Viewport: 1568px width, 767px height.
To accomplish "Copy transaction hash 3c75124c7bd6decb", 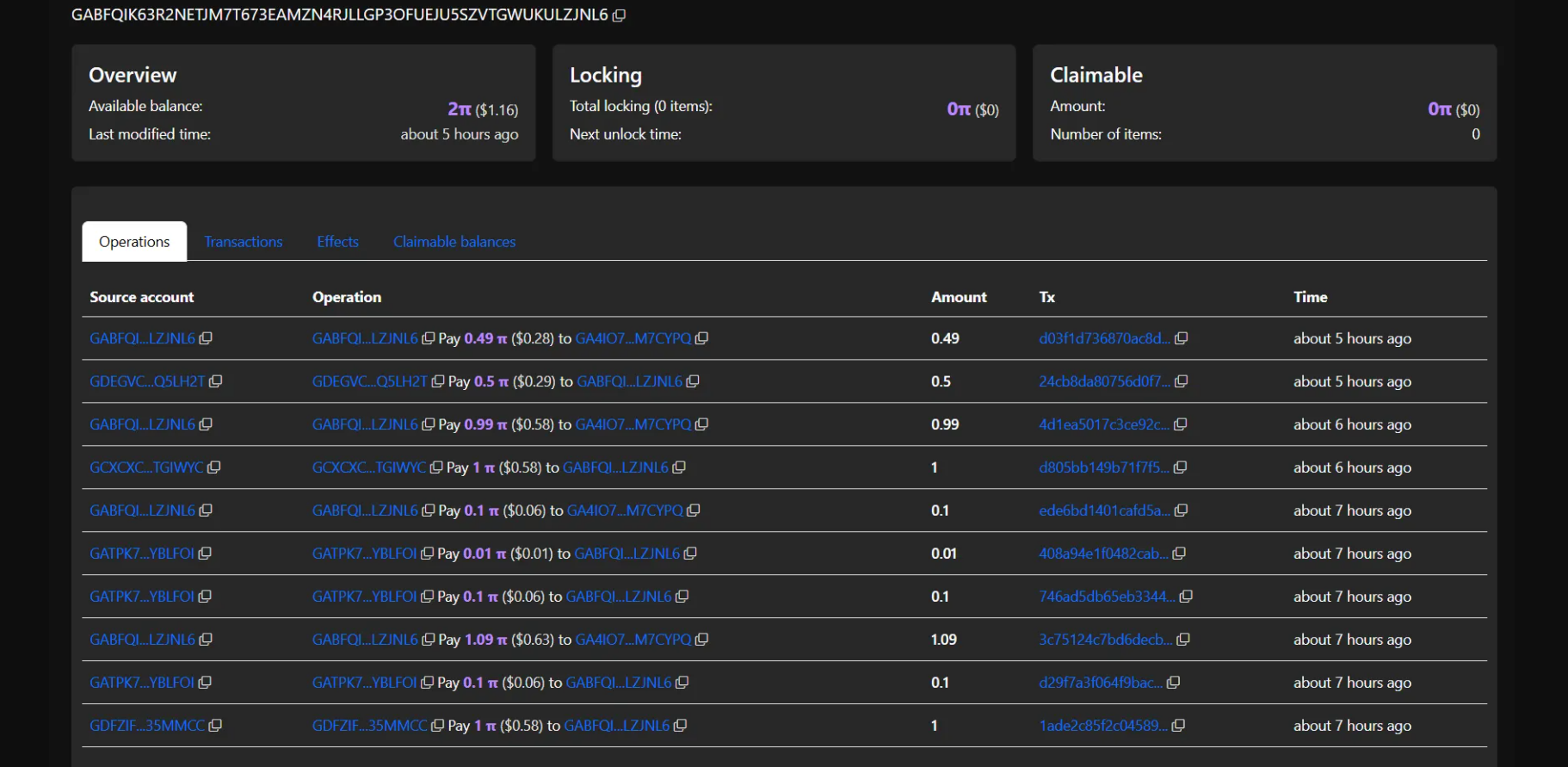I will tap(1182, 640).
